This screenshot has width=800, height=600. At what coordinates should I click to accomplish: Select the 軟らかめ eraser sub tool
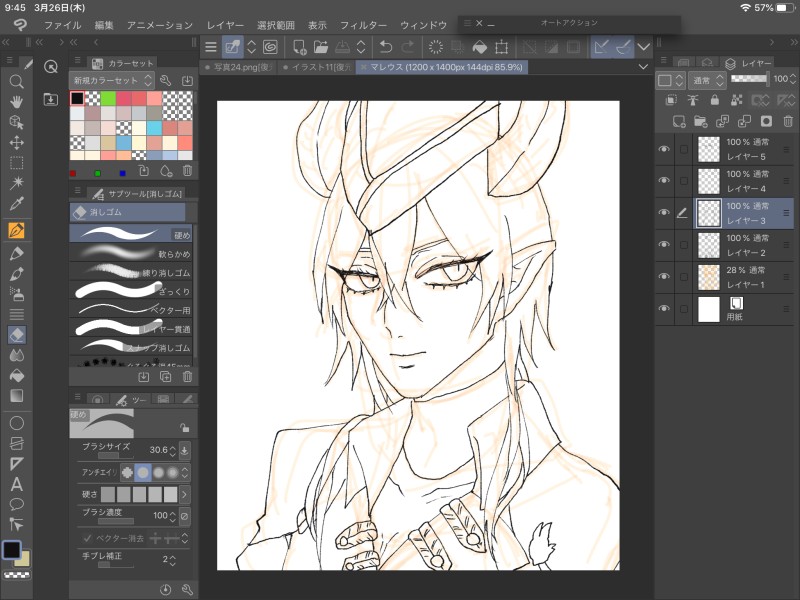tap(131, 253)
